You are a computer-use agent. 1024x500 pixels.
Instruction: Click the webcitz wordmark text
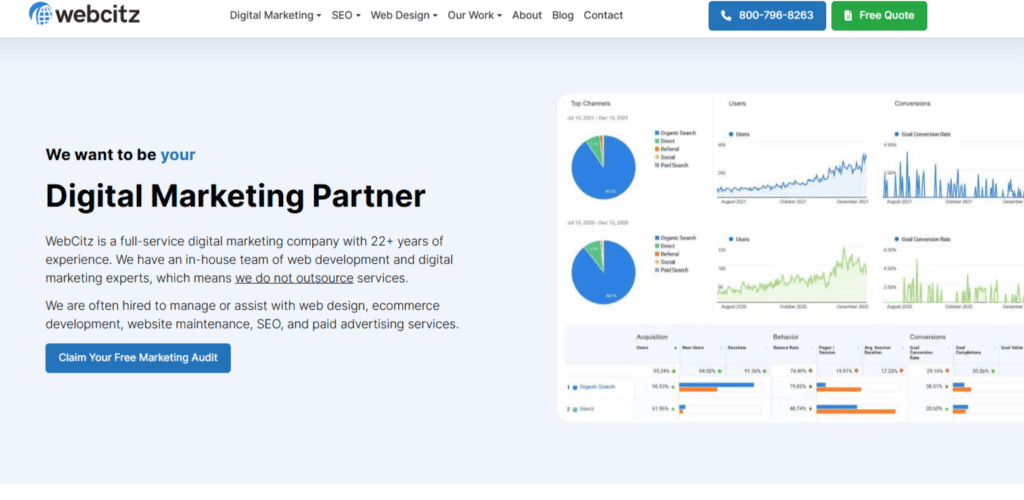tap(98, 15)
